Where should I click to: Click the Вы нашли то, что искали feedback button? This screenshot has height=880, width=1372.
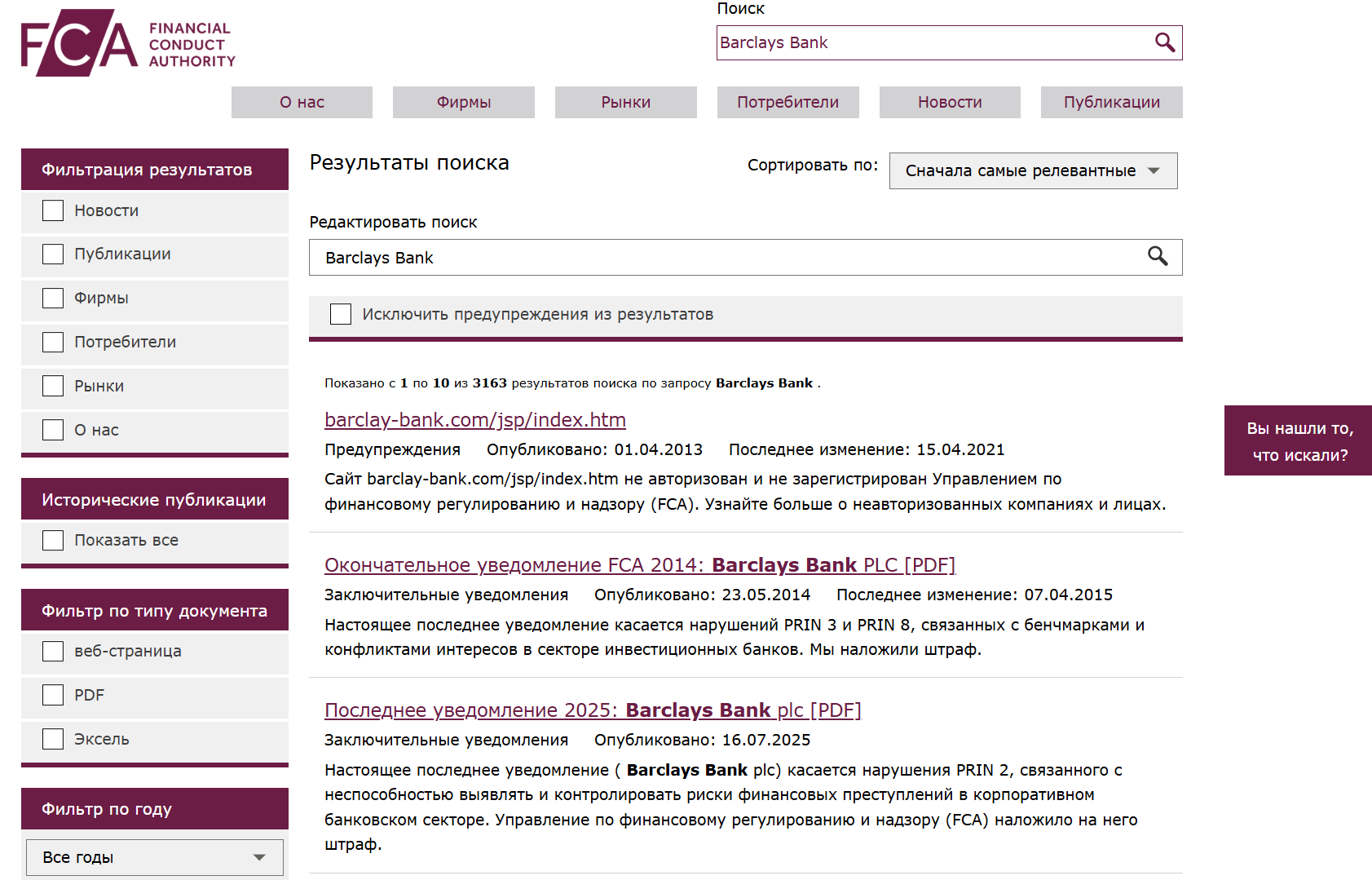tap(1299, 440)
